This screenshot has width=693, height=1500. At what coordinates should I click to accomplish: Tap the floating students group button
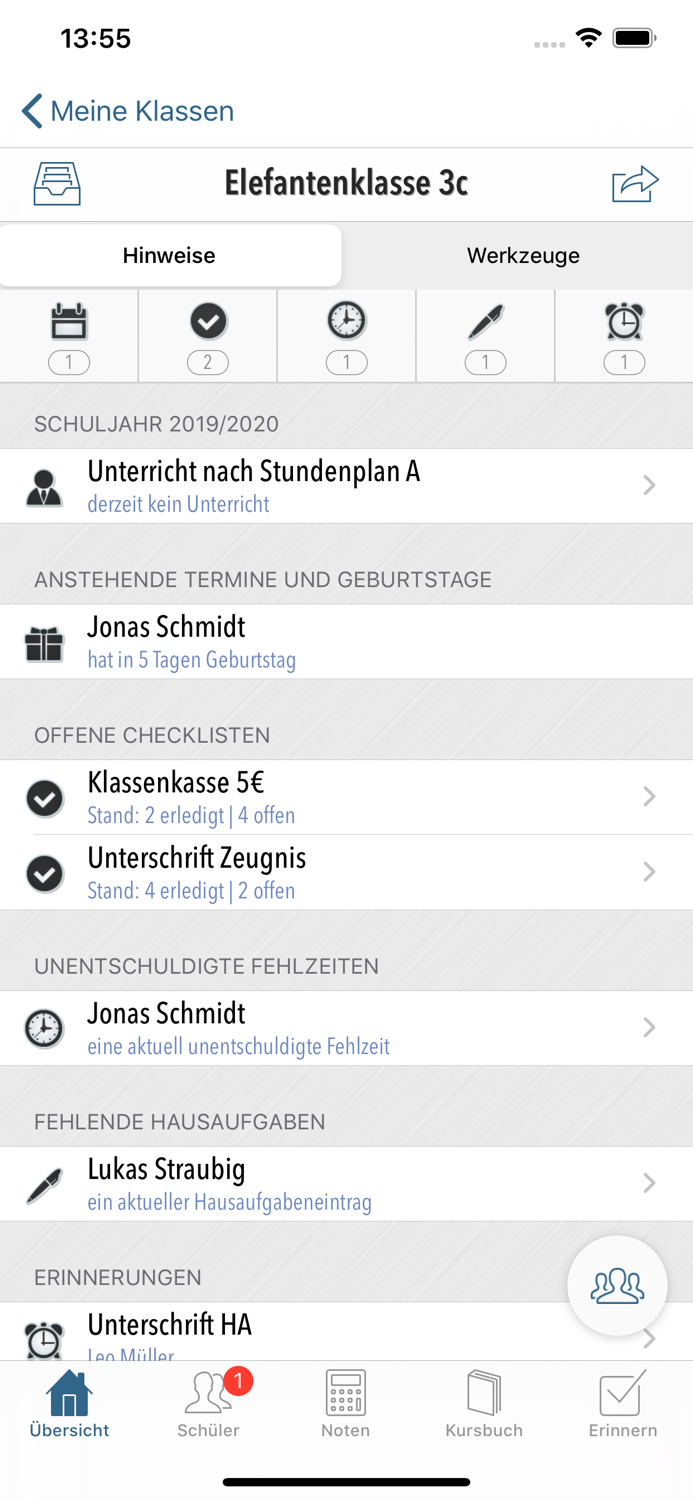coord(617,1286)
